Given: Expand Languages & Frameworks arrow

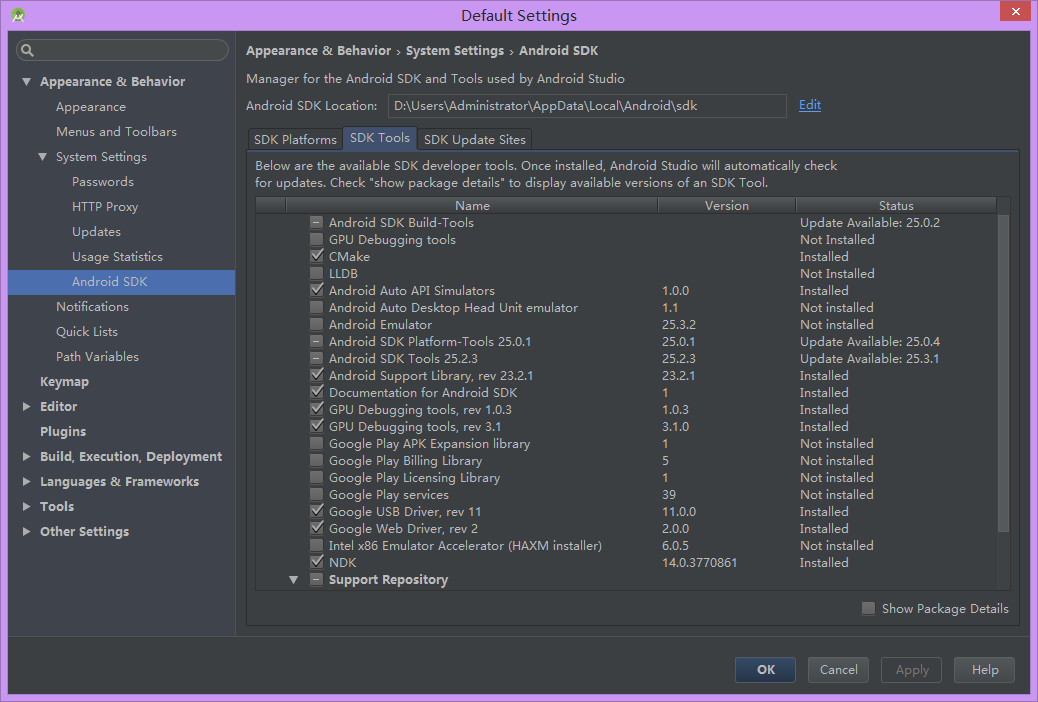Looking at the screenshot, I should [26, 481].
